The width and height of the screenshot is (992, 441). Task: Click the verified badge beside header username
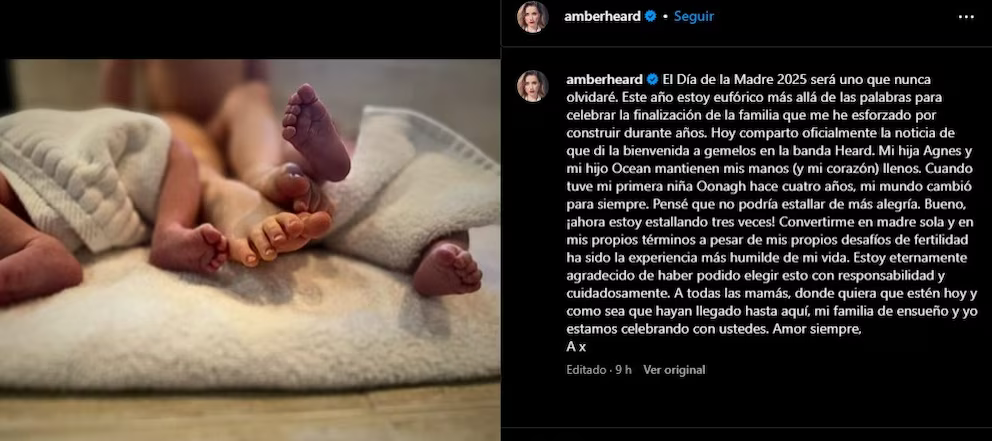[x=650, y=17]
